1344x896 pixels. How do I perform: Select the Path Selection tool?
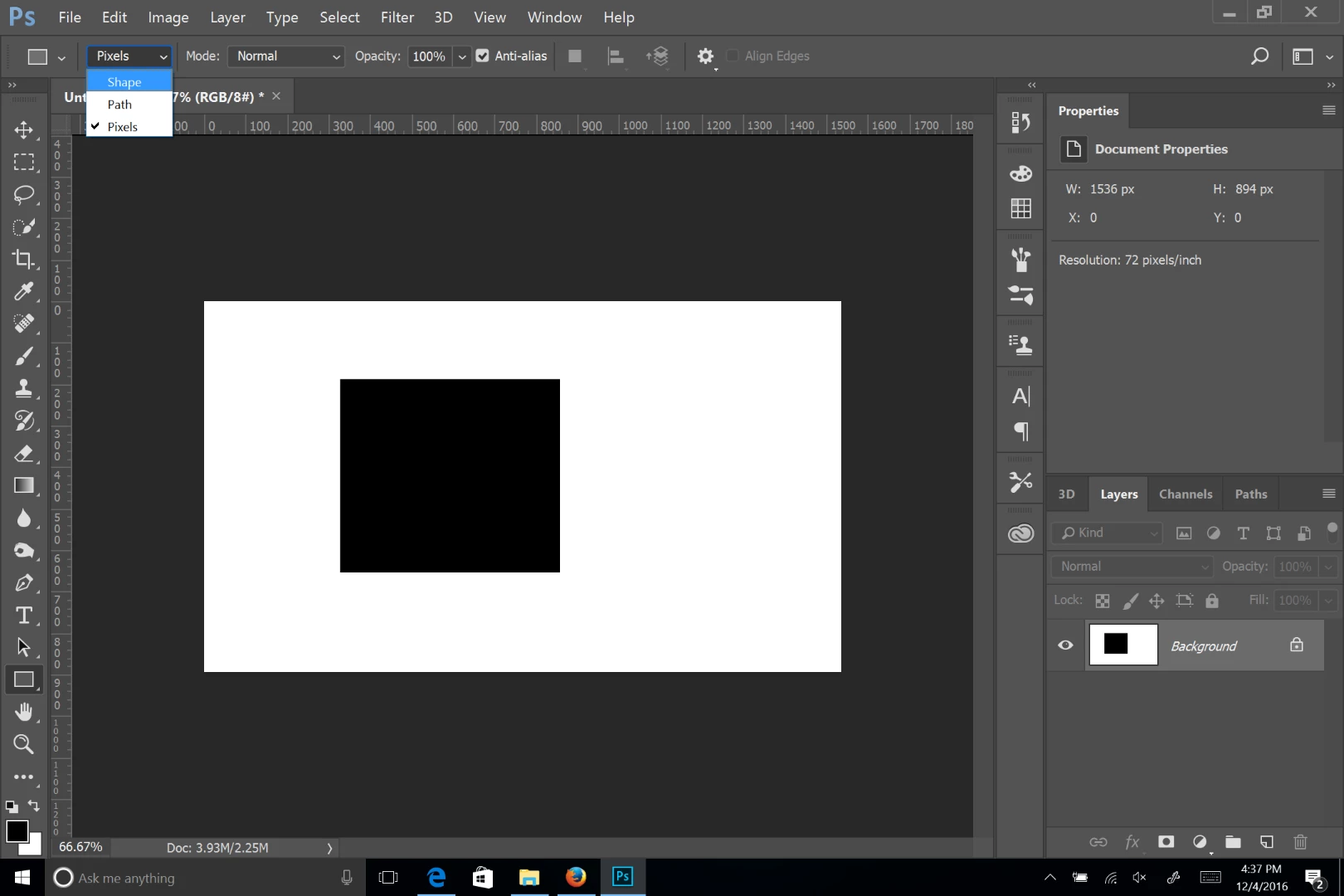coord(24,647)
